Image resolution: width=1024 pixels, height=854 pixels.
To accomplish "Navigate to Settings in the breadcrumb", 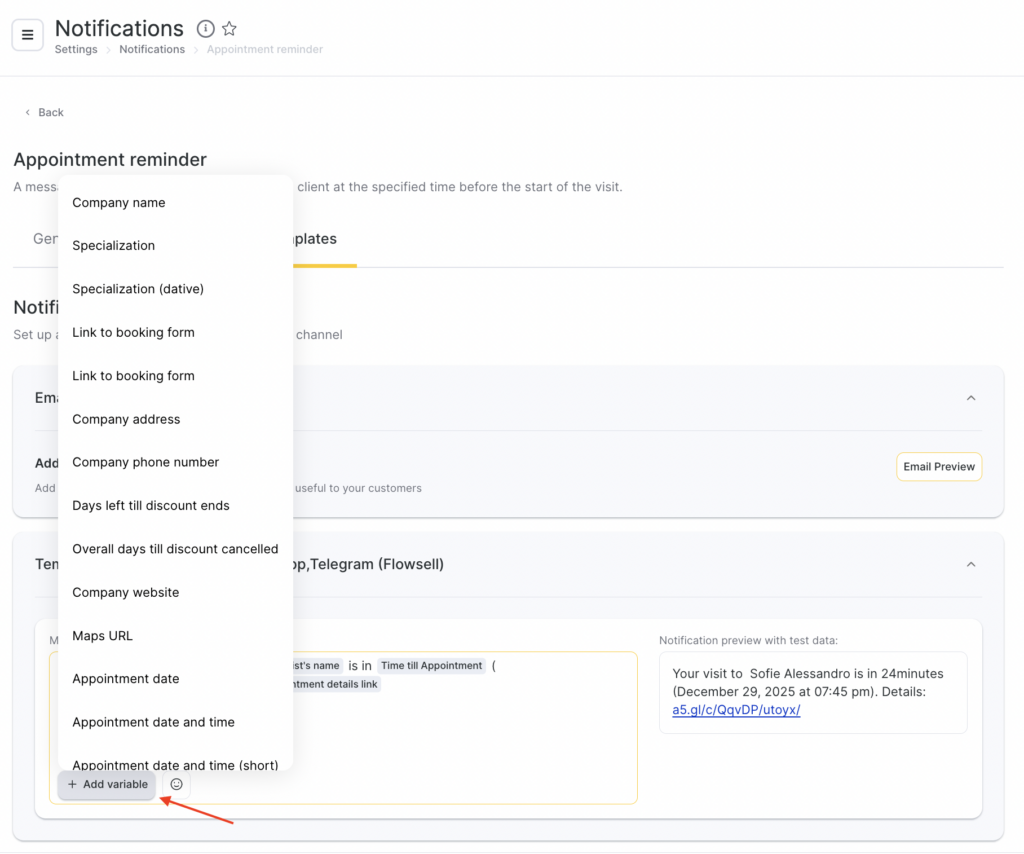I will (x=76, y=49).
